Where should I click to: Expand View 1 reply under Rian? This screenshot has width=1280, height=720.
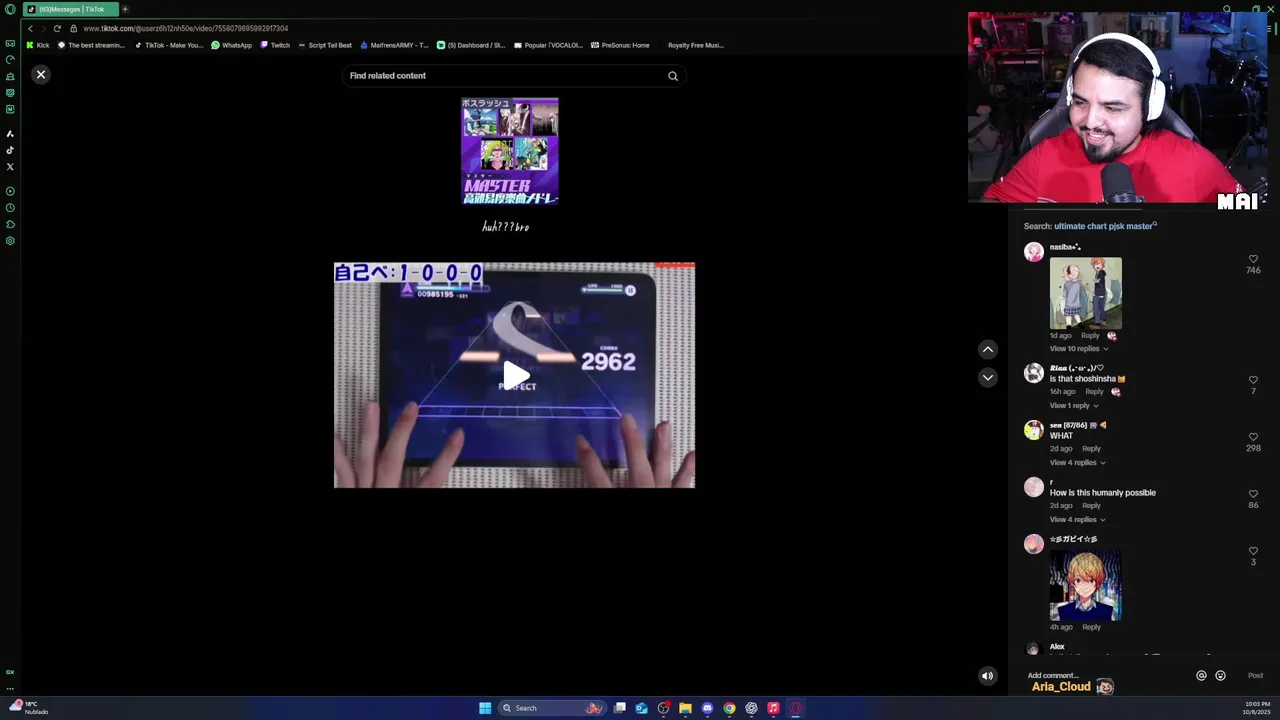click(x=1074, y=406)
